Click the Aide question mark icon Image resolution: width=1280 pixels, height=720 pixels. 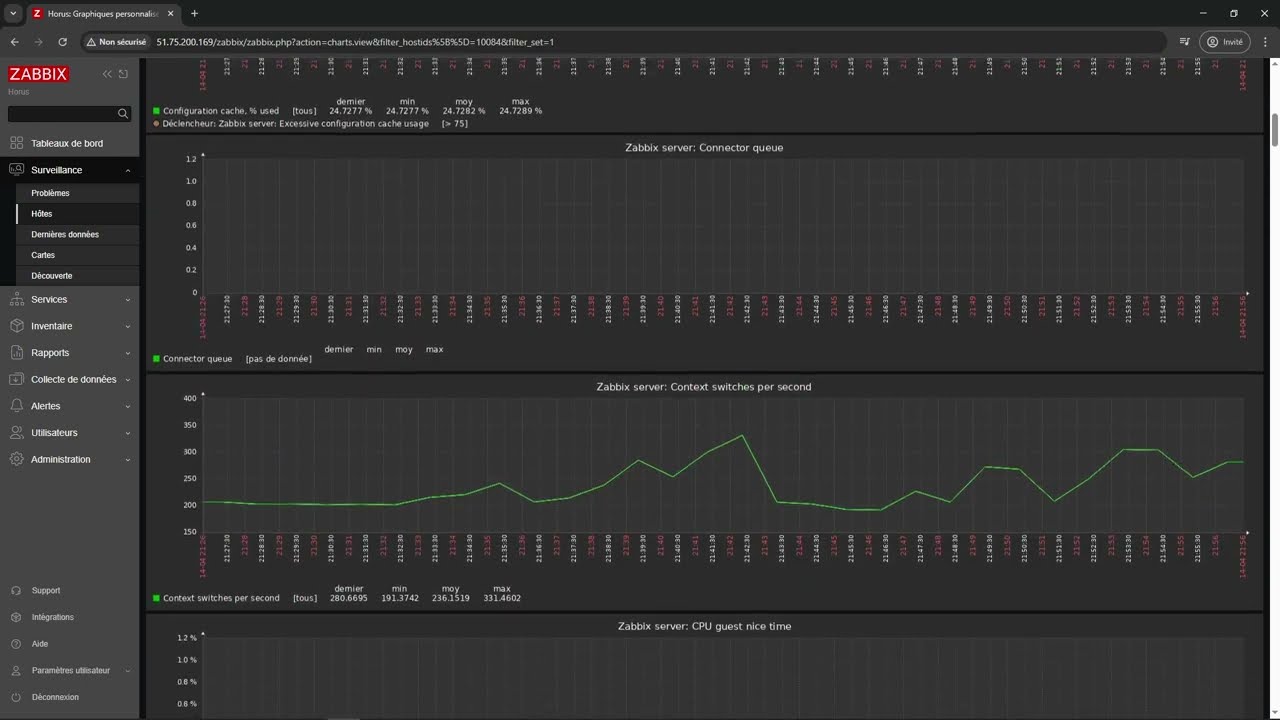[16, 644]
